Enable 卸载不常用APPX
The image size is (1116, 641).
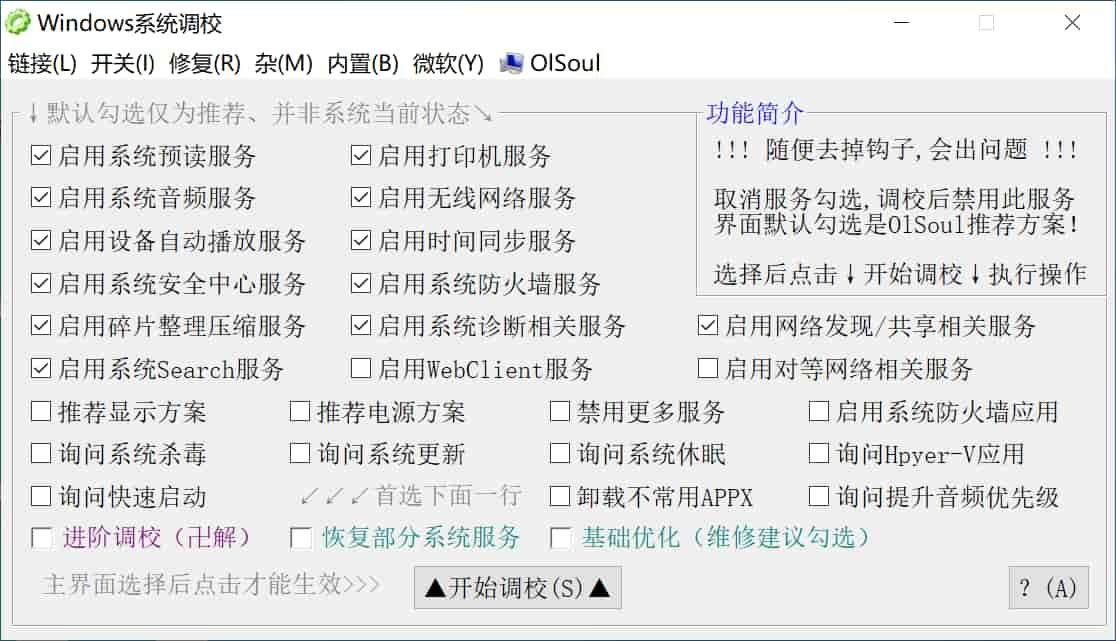coord(558,495)
